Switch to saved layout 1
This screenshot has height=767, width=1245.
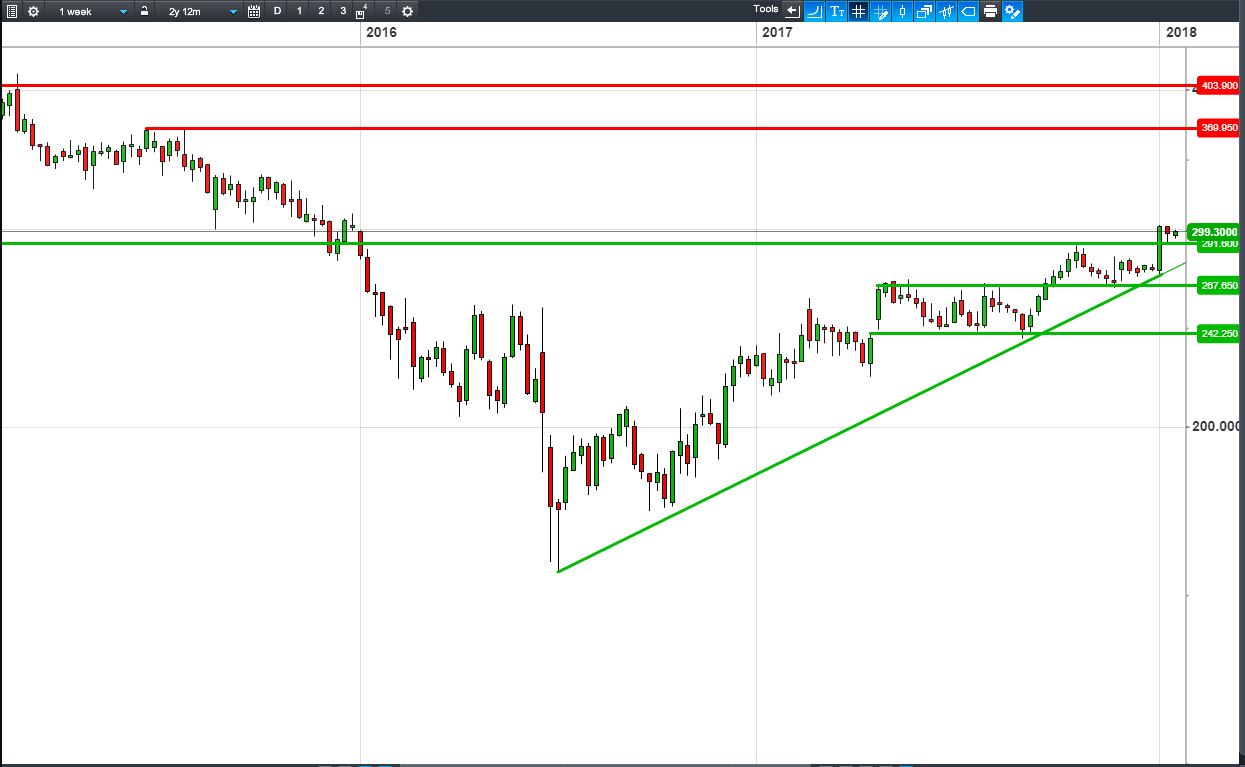[x=299, y=11]
